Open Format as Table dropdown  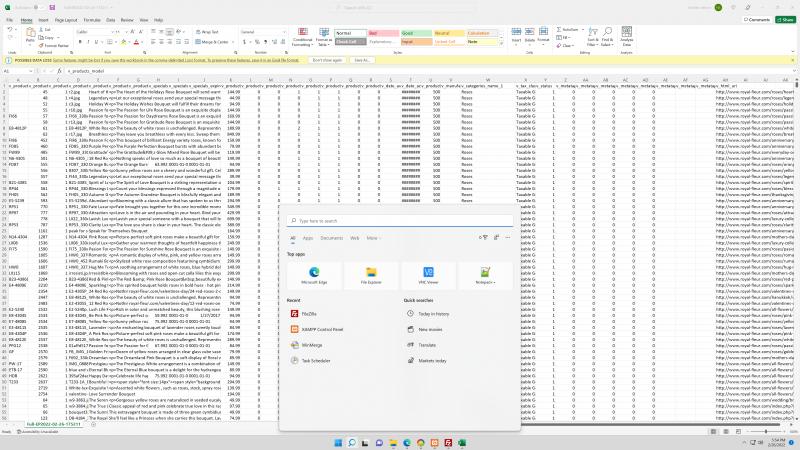[x=323, y=37]
